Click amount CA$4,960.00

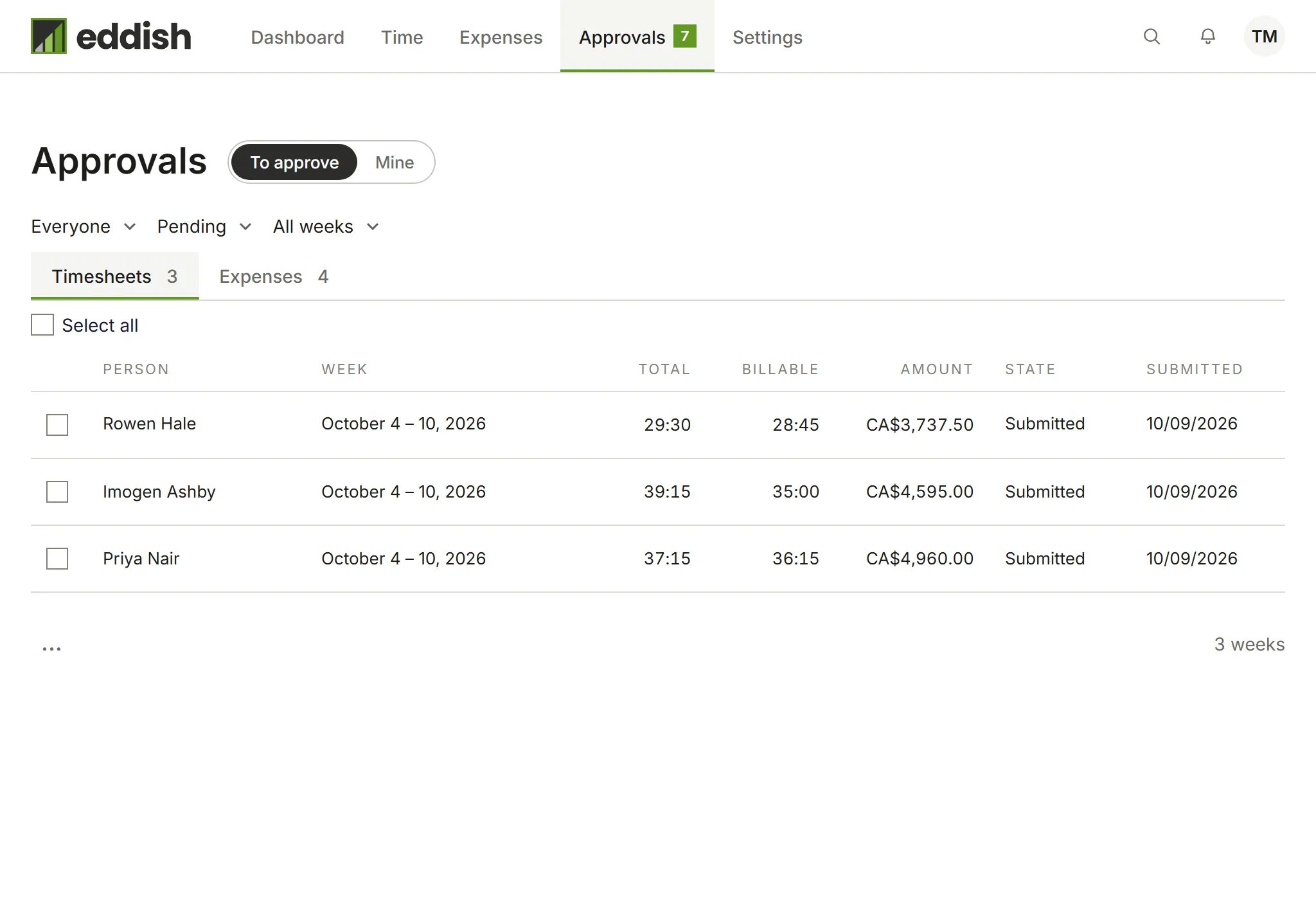(920, 559)
